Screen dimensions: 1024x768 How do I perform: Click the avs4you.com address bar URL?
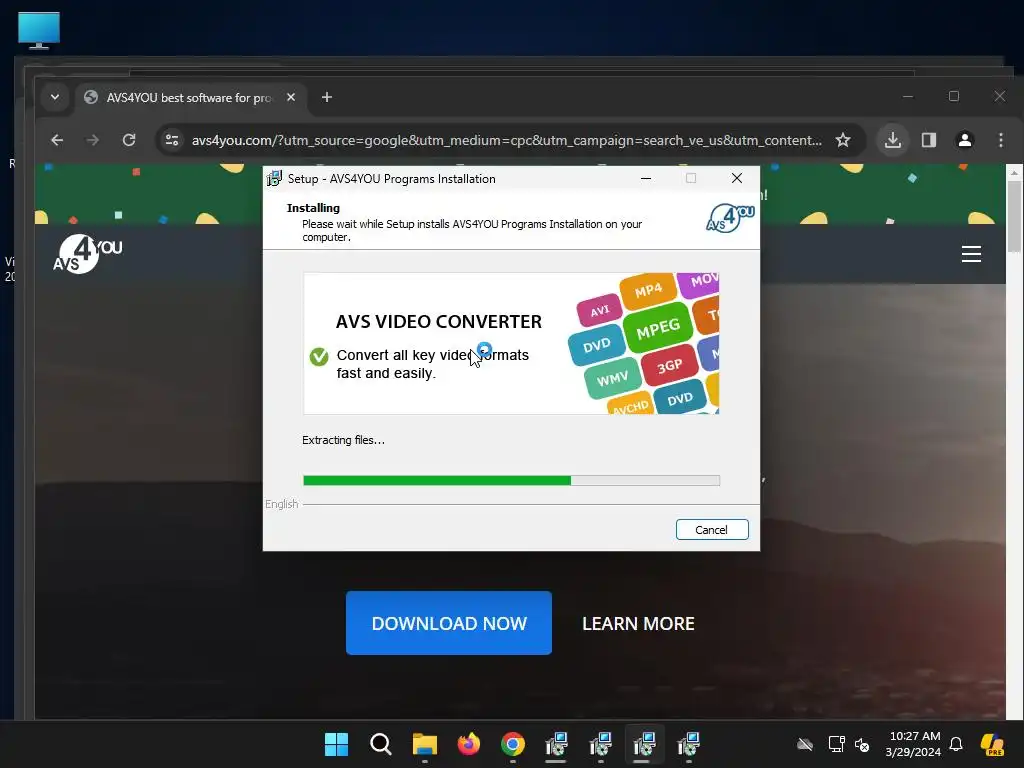point(506,140)
